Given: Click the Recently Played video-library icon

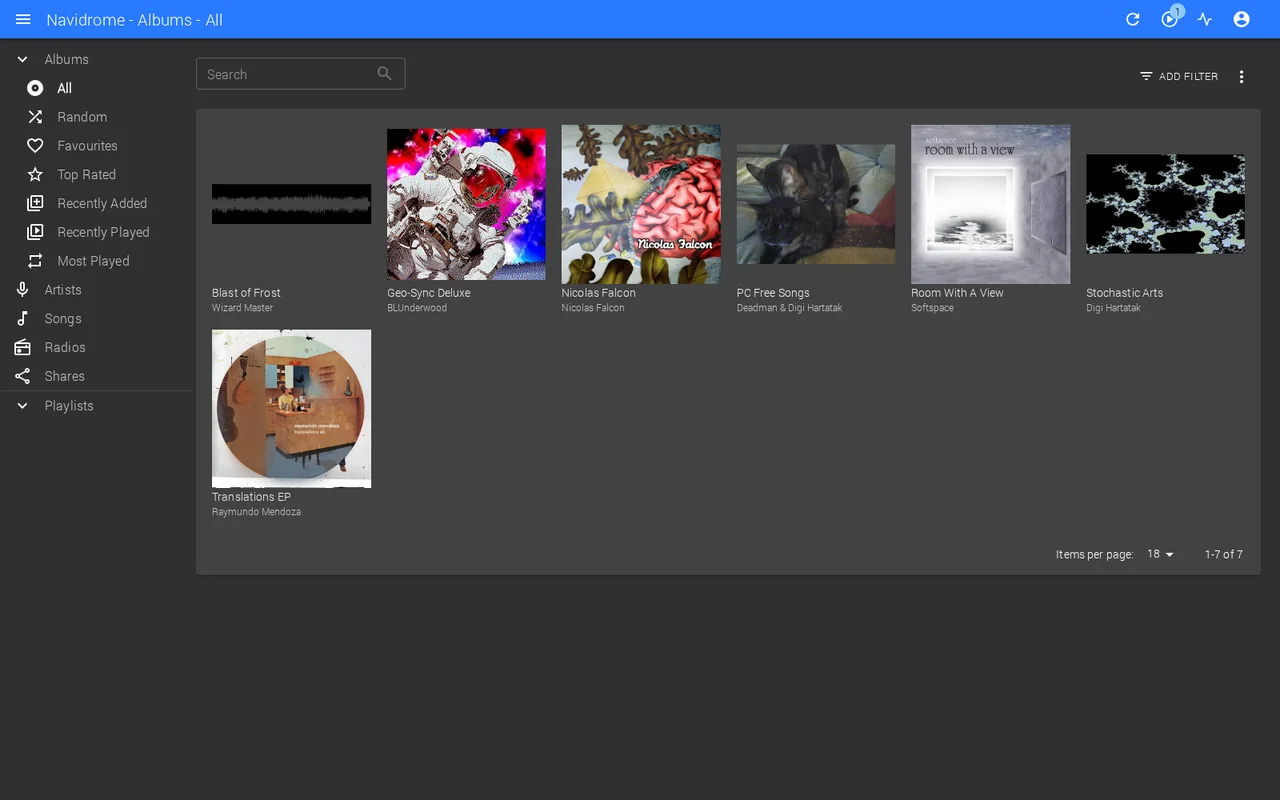Looking at the screenshot, I should click(35, 232).
